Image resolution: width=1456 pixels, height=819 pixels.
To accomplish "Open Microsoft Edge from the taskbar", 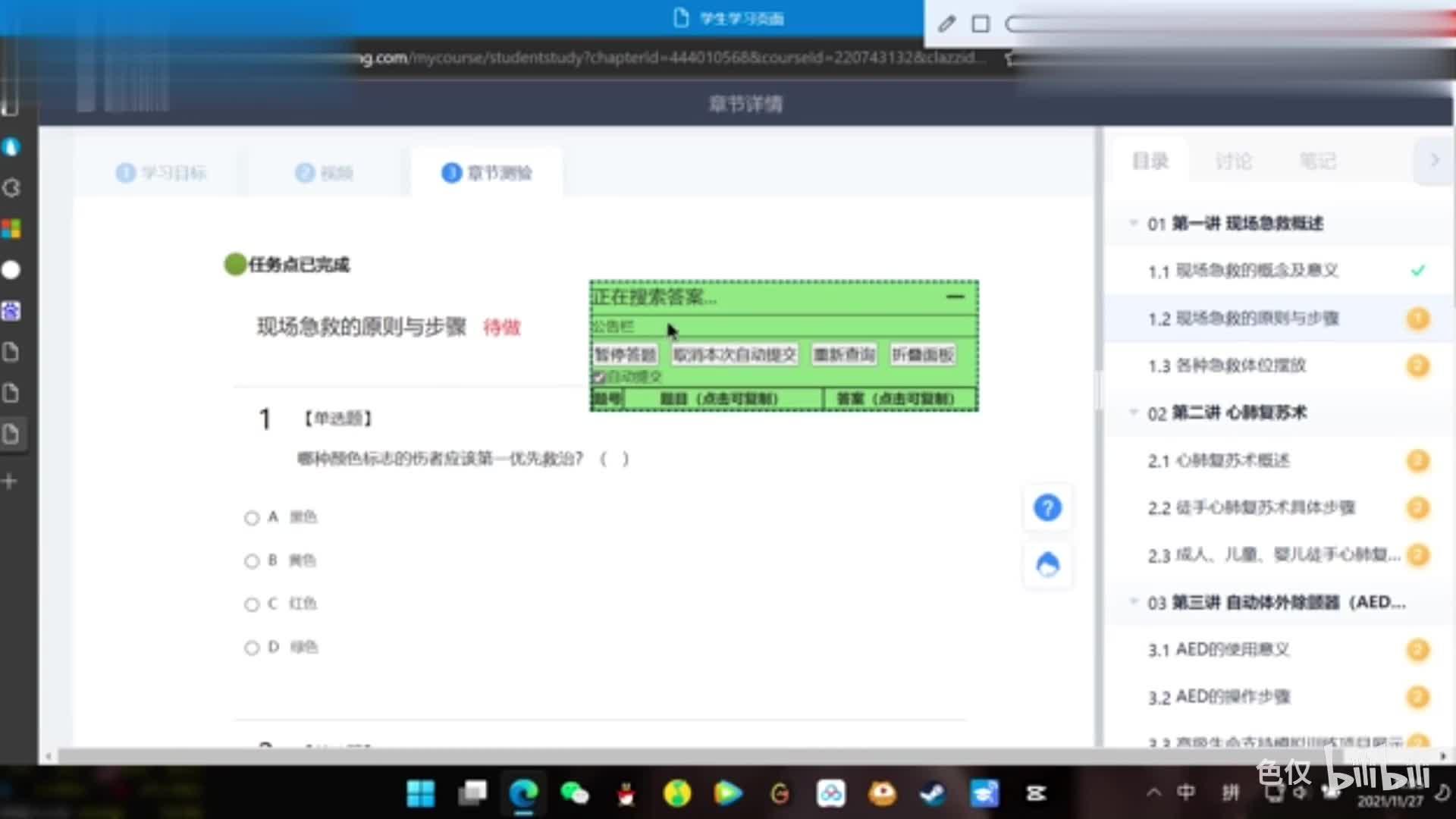I will [523, 793].
